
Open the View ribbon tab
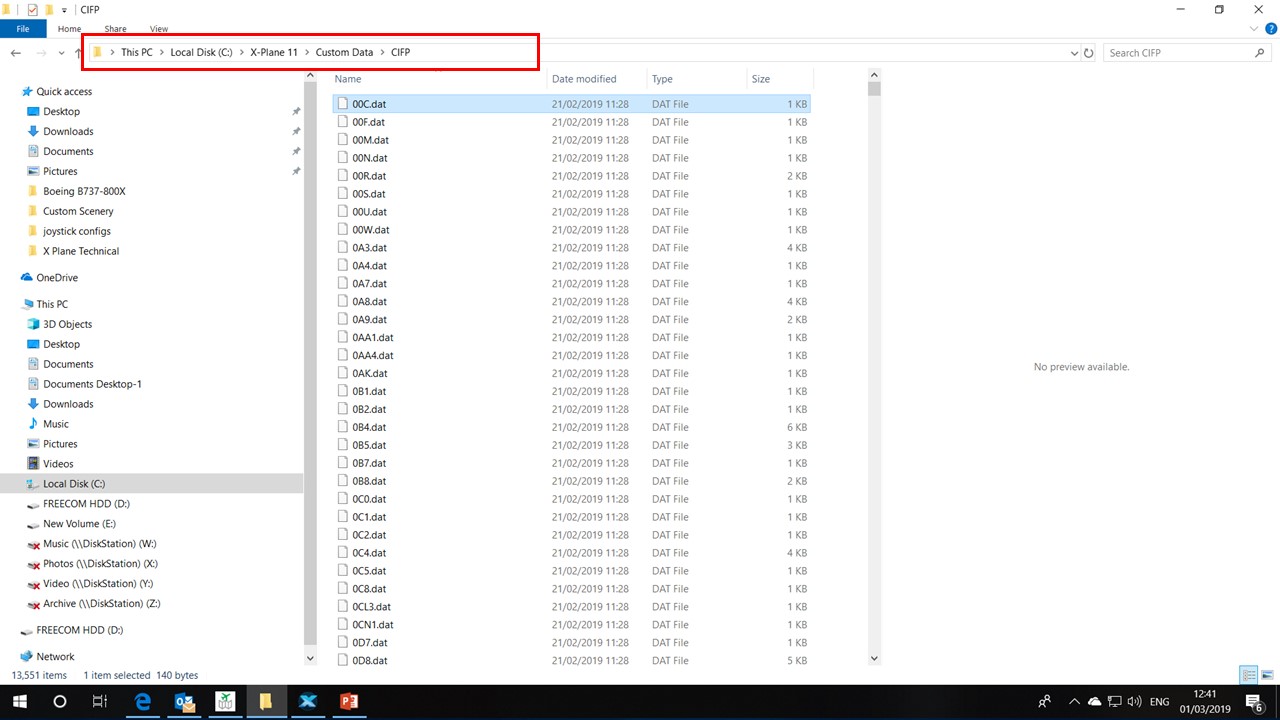158,29
